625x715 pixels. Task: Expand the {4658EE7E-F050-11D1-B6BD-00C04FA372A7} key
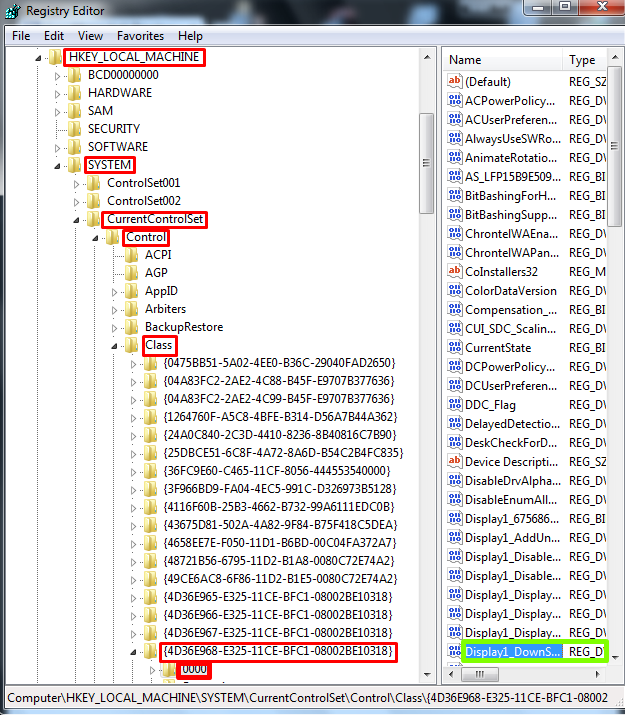tap(134, 544)
